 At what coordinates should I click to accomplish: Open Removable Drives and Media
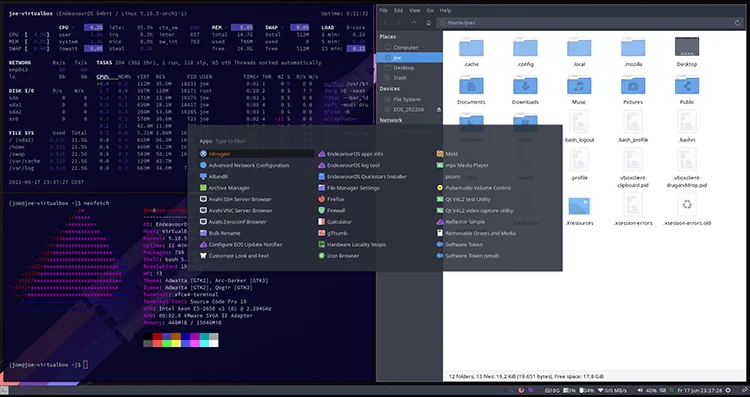pos(476,233)
